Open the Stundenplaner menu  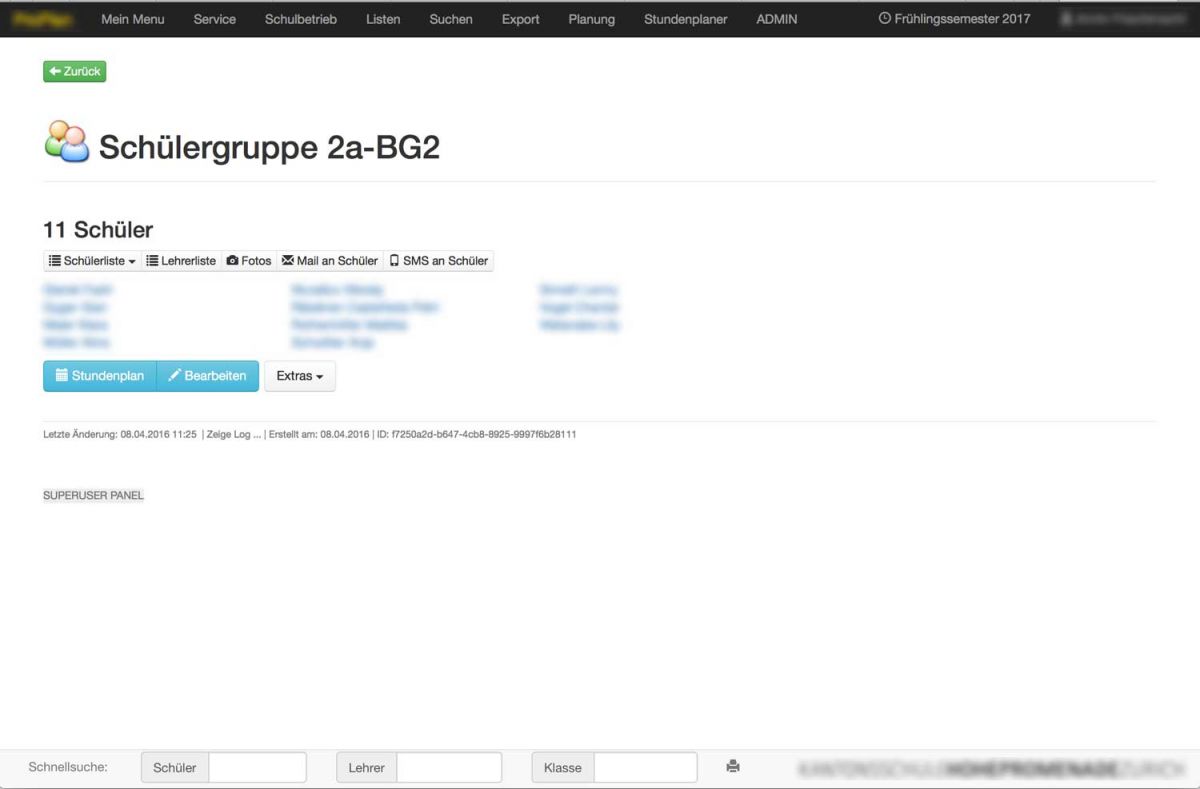[x=686, y=19]
